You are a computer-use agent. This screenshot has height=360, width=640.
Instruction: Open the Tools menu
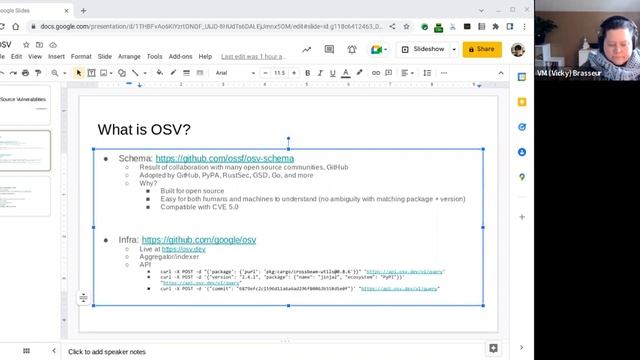coord(154,57)
